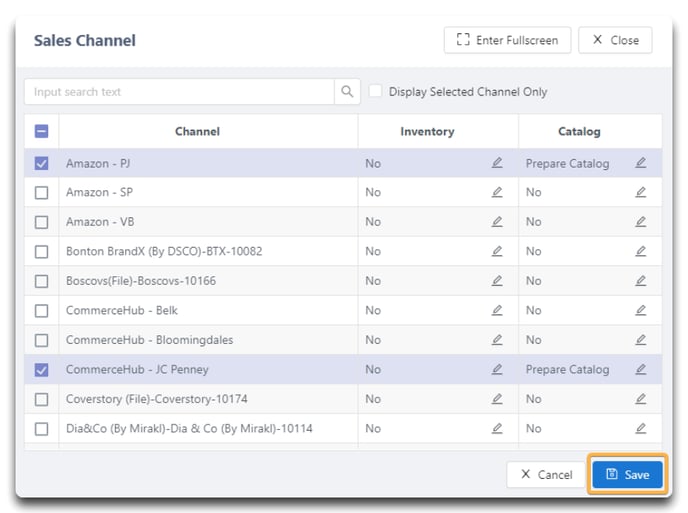This screenshot has height=513, width=688.
Task: Select Prepare Catalog text in Amazon - PJ row
Action: pyautogui.click(x=567, y=164)
